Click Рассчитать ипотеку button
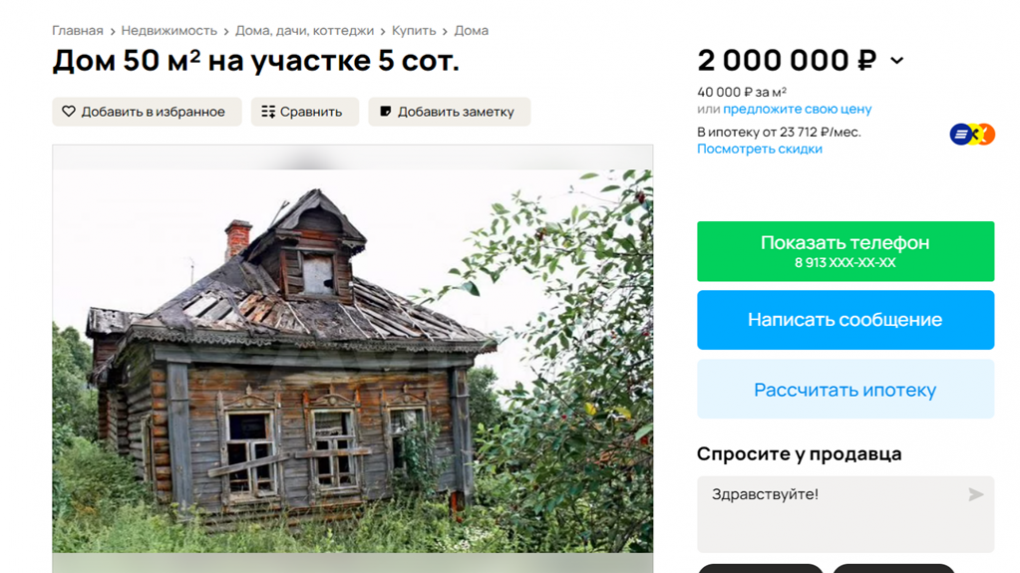 click(846, 390)
